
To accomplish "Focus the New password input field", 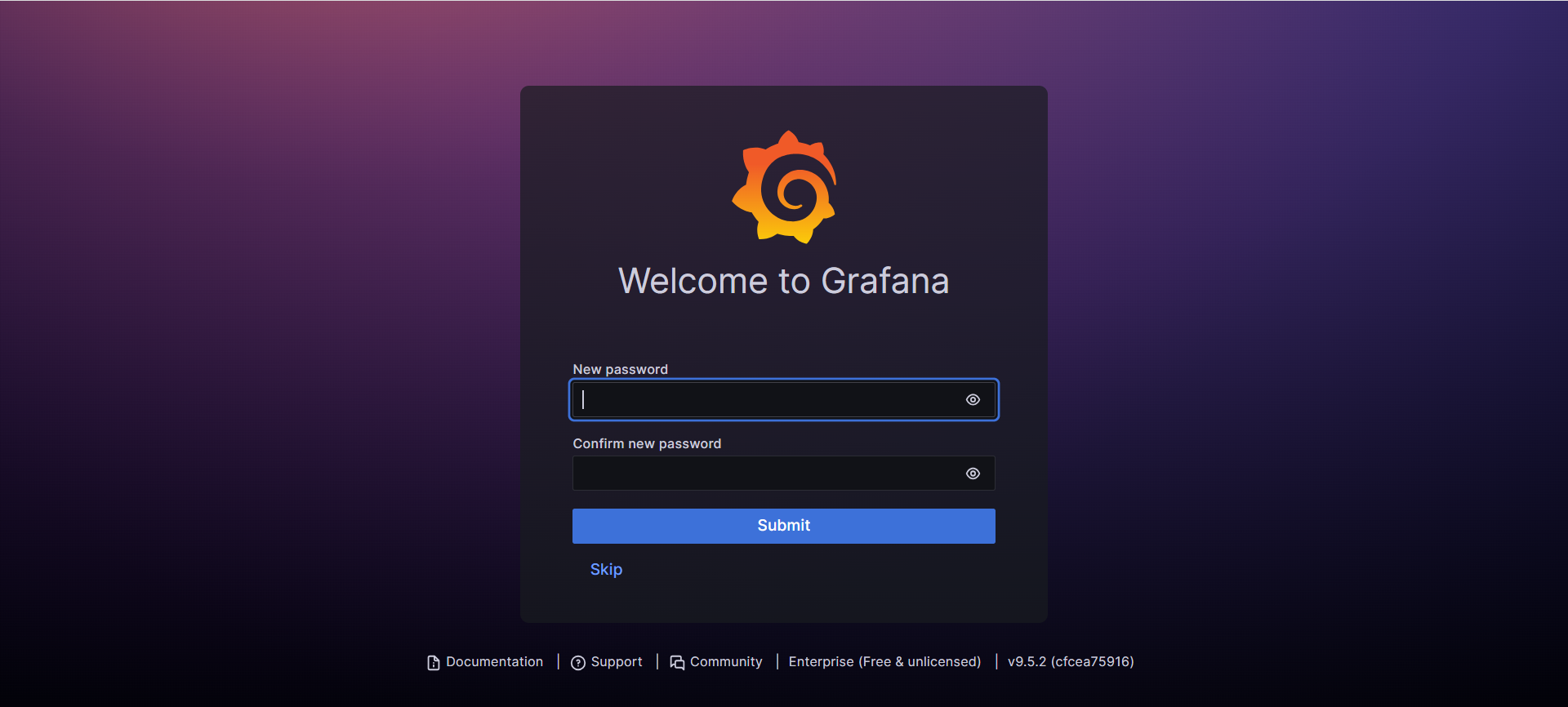I will click(784, 400).
